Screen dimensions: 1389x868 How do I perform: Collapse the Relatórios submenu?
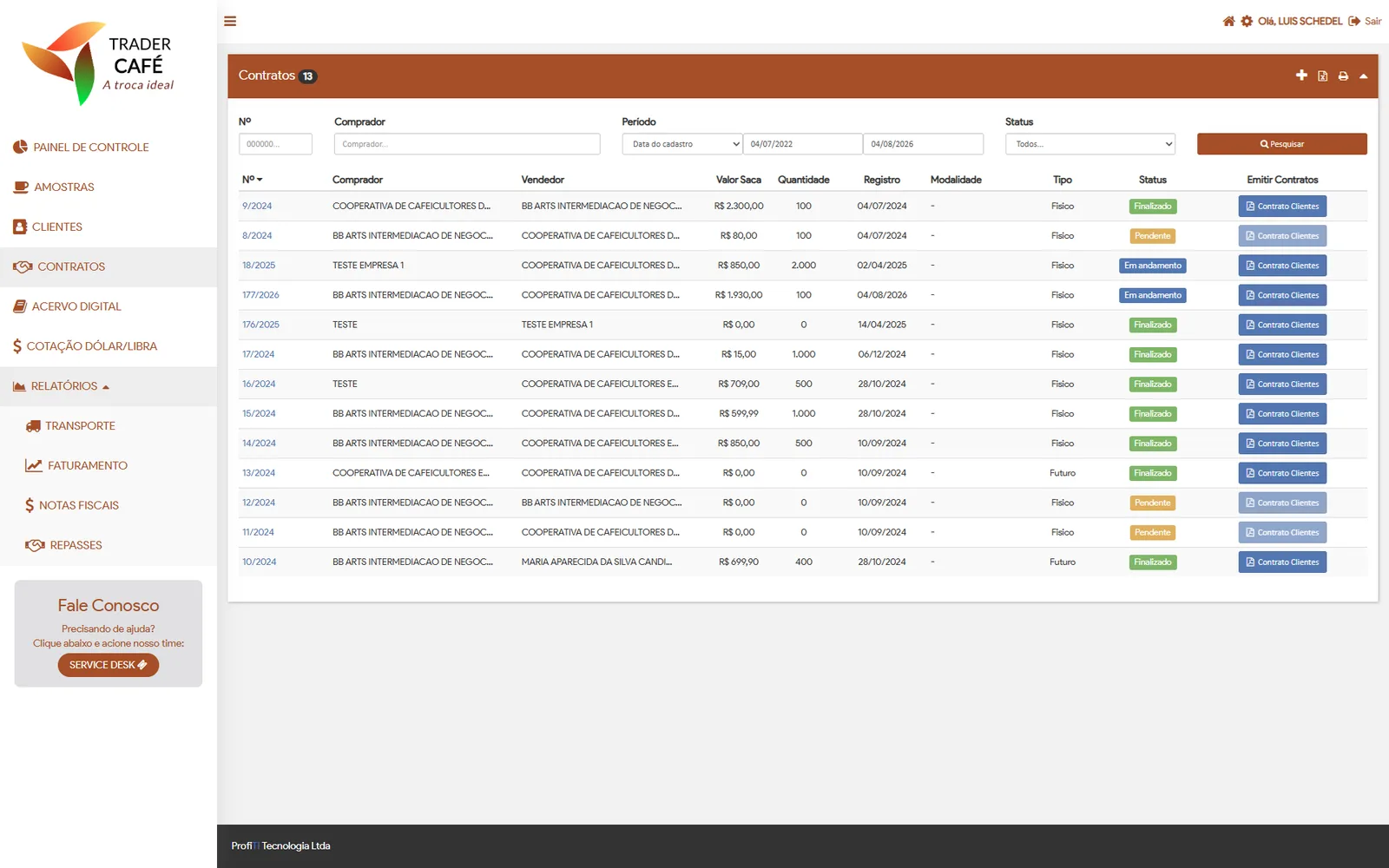(109, 386)
